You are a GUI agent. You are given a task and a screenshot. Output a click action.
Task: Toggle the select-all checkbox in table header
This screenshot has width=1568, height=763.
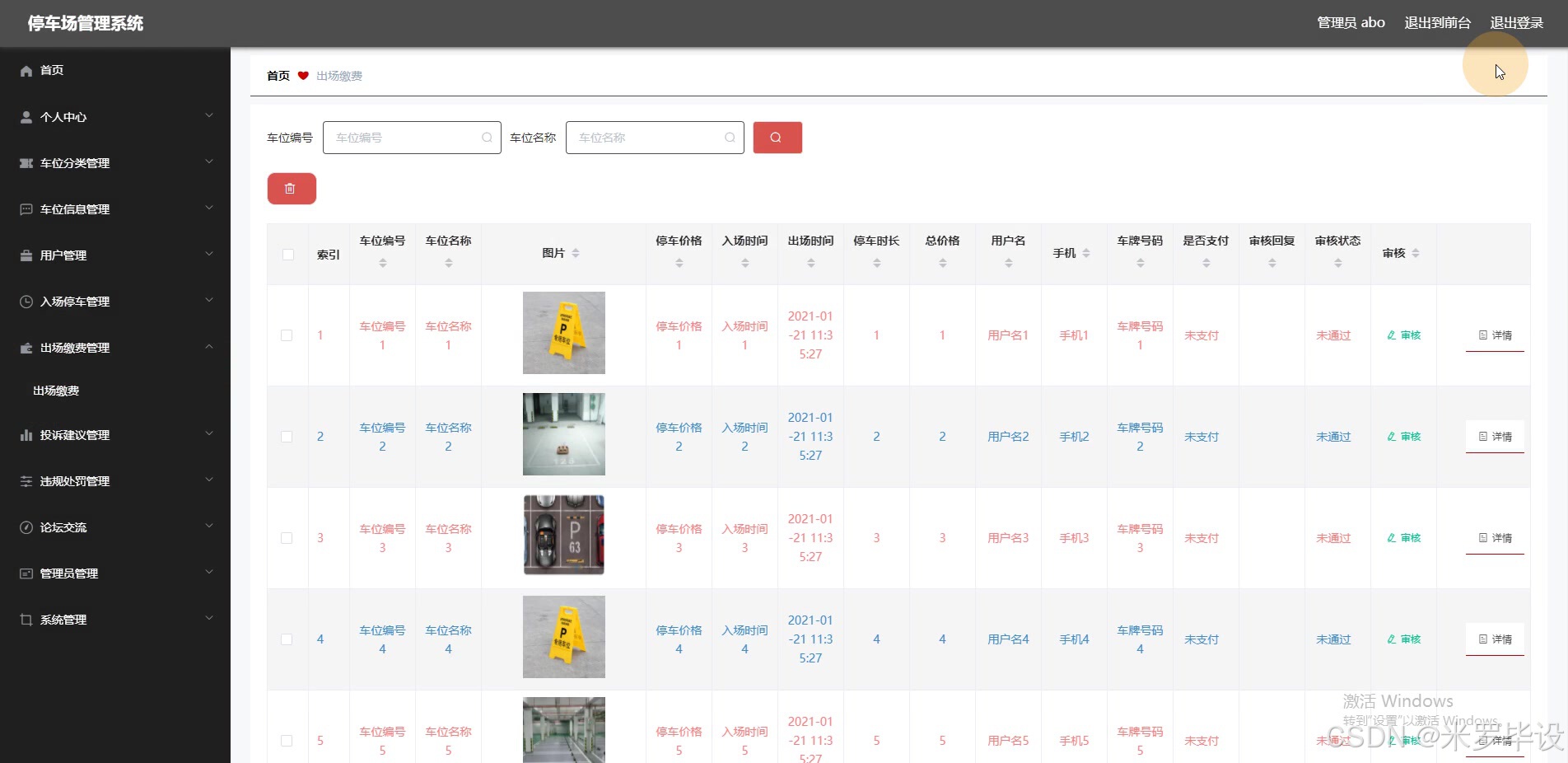coord(287,255)
